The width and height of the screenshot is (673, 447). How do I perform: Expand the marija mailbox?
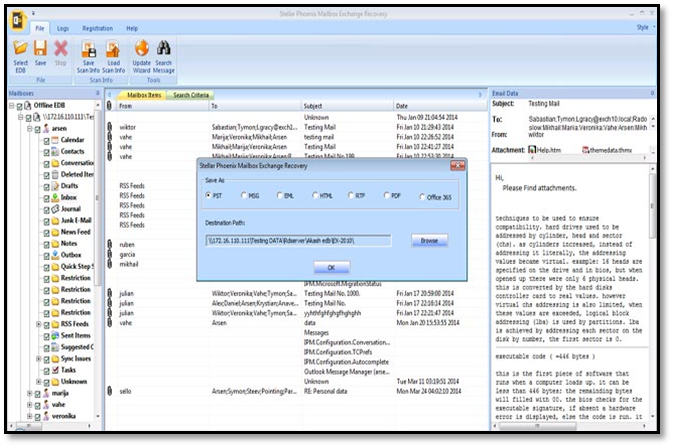[30, 393]
